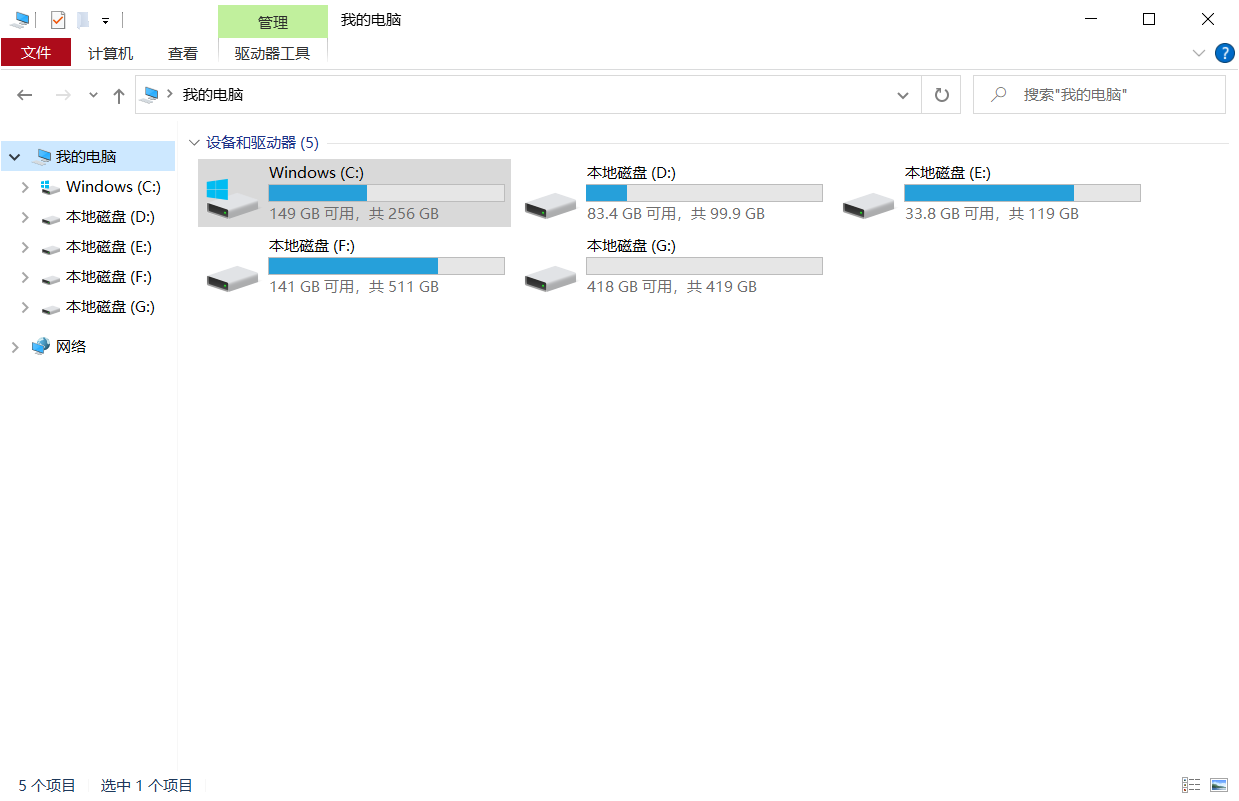Click the 本地磁盘 (F:) usage bar

[x=387, y=266]
